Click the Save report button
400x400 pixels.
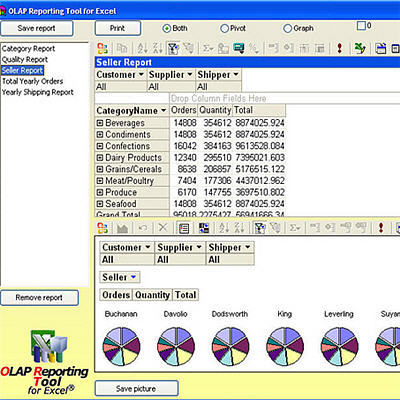pos(37,28)
